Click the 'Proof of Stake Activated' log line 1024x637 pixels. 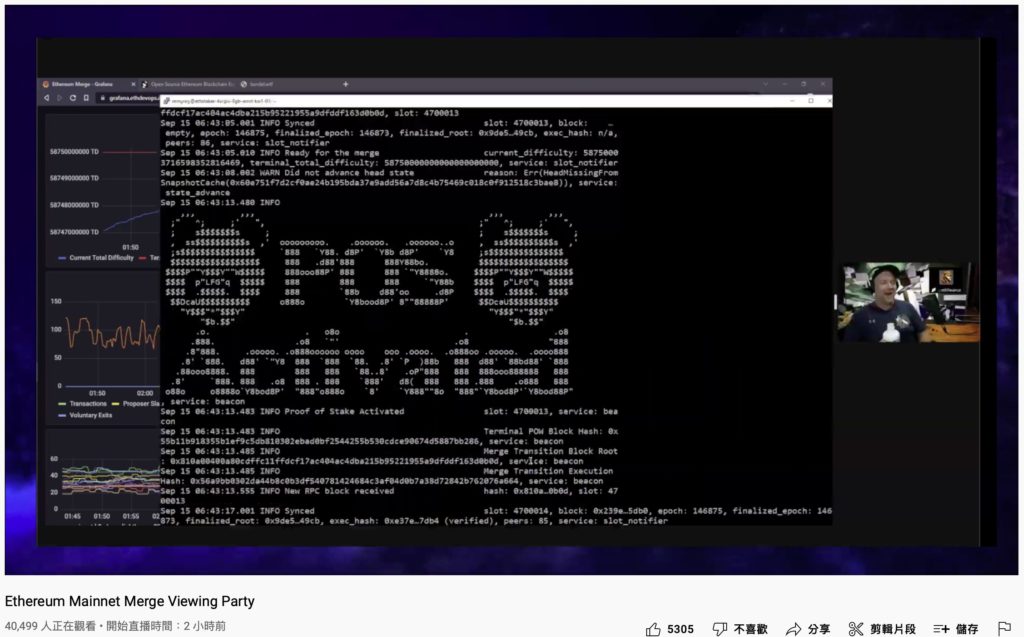389,416
